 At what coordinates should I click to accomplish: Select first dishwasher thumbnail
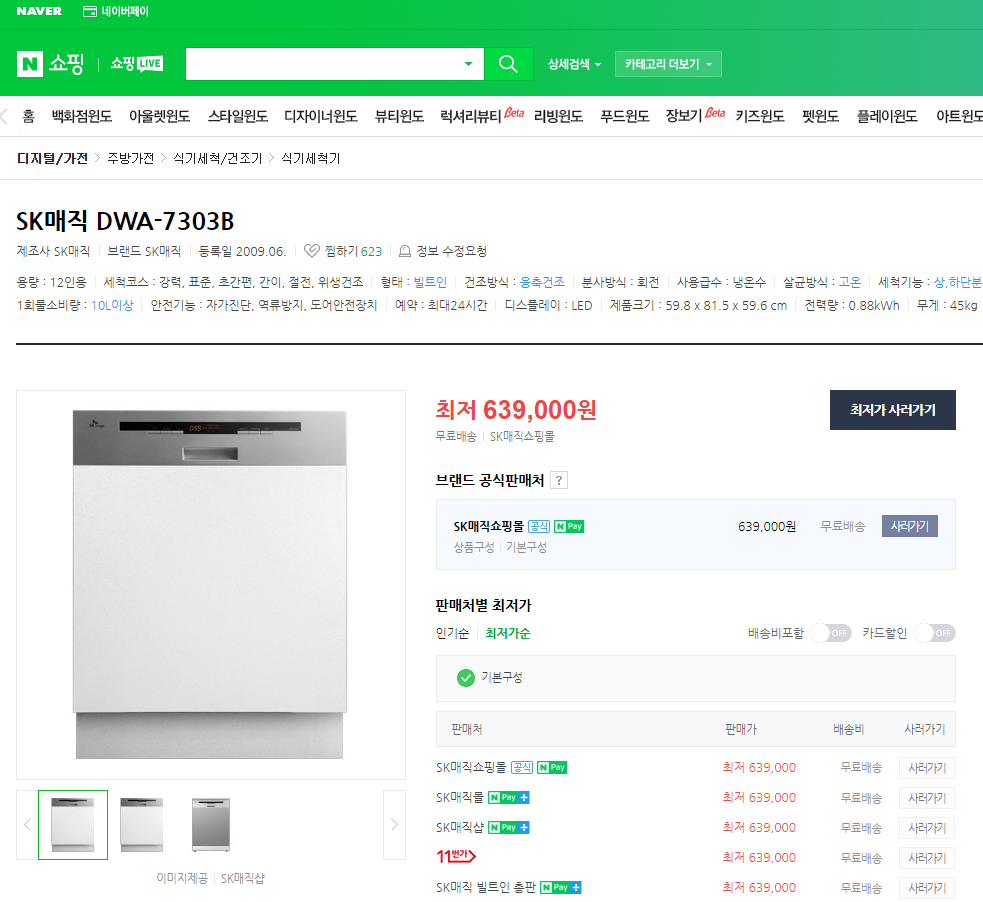[x=73, y=825]
